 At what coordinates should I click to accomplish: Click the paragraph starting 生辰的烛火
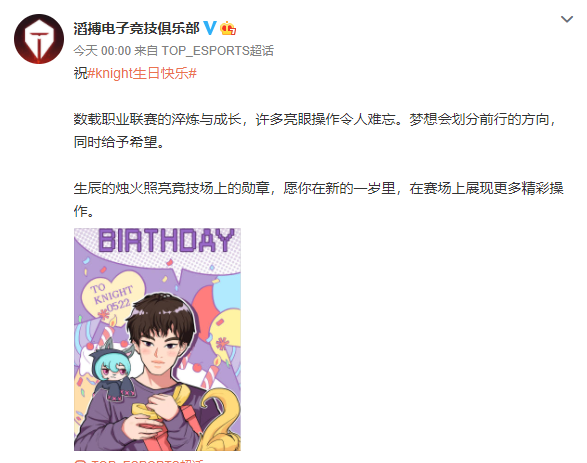click(318, 199)
